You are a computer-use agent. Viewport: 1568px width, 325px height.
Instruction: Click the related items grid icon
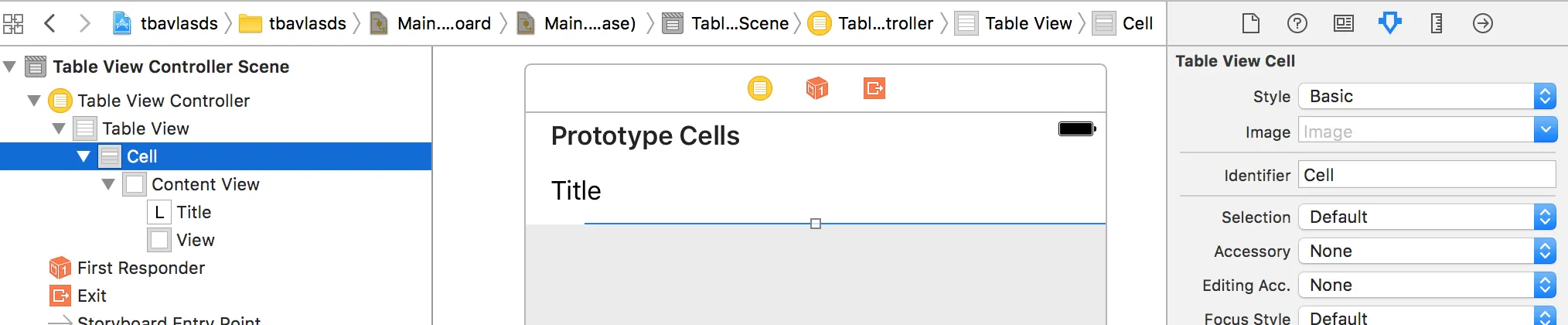[x=13, y=23]
